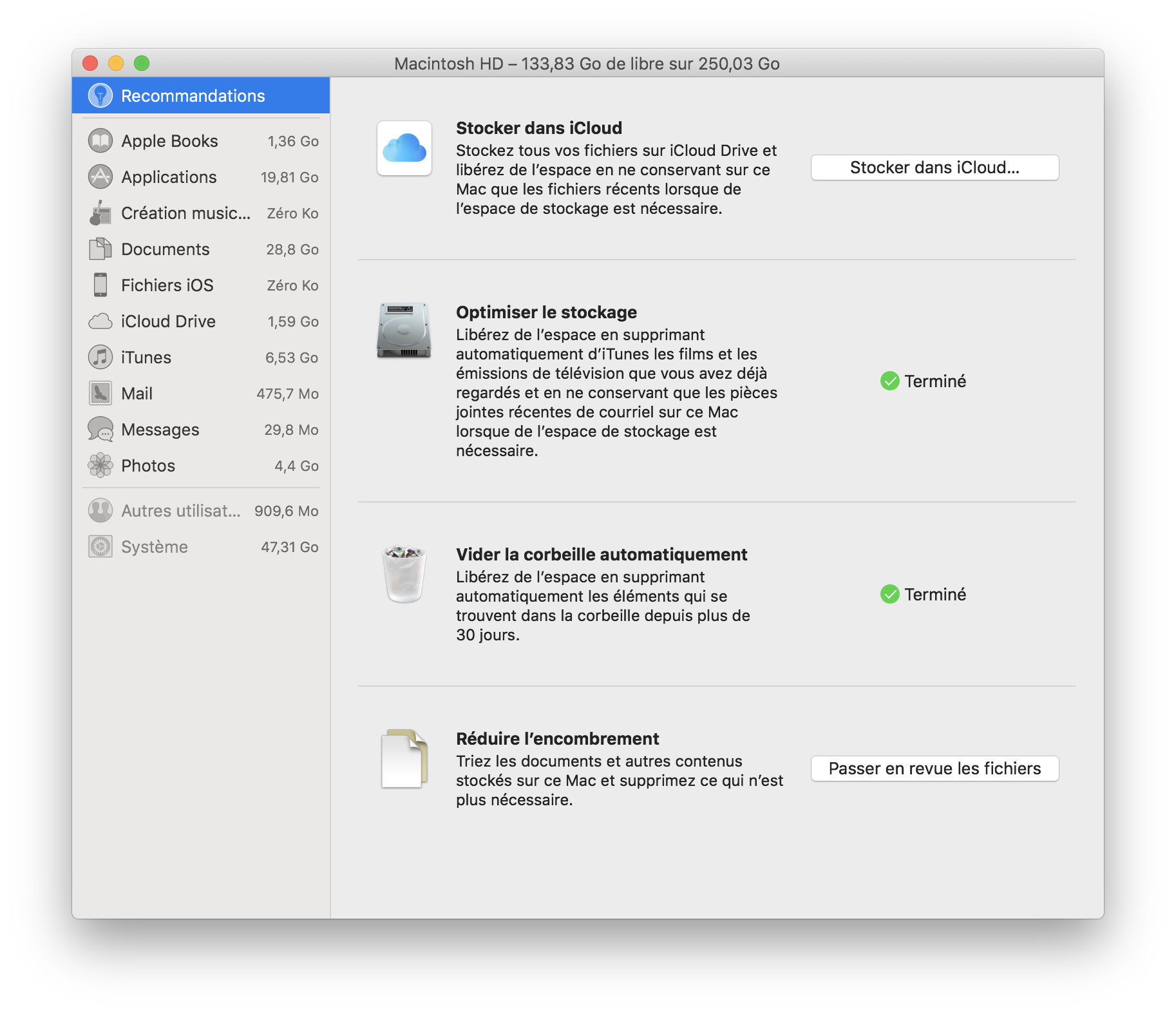
Task: Click the Terminé status for Vider la corbeille
Action: click(x=923, y=594)
